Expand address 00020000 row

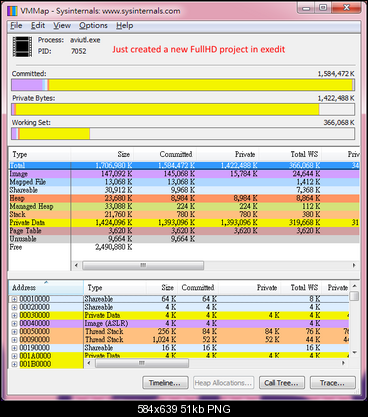coord(14,307)
